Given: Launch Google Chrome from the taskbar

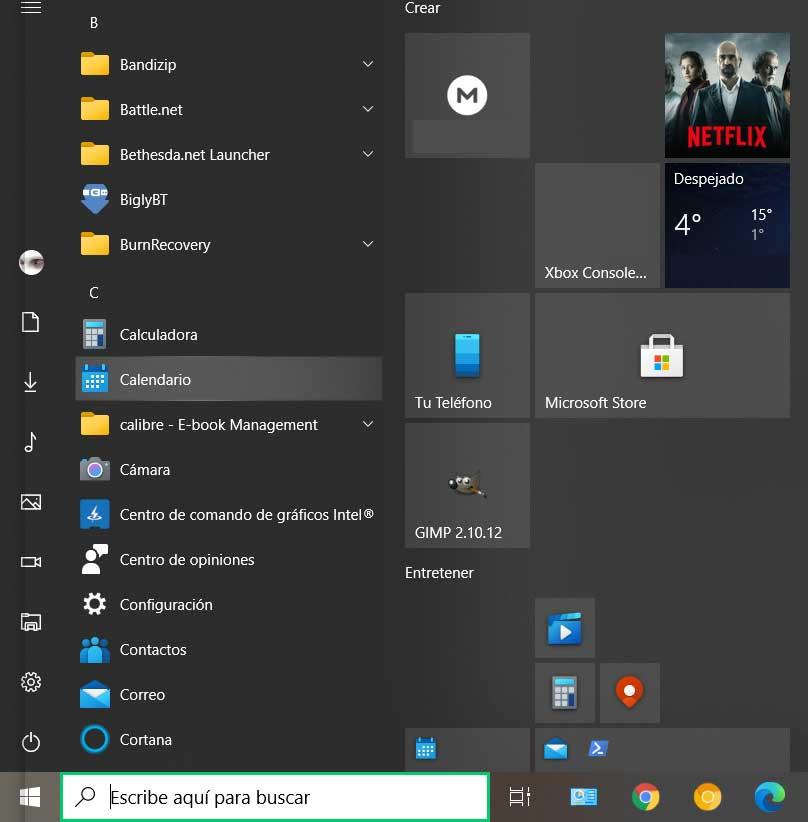Looking at the screenshot, I should [x=645, y=797].
